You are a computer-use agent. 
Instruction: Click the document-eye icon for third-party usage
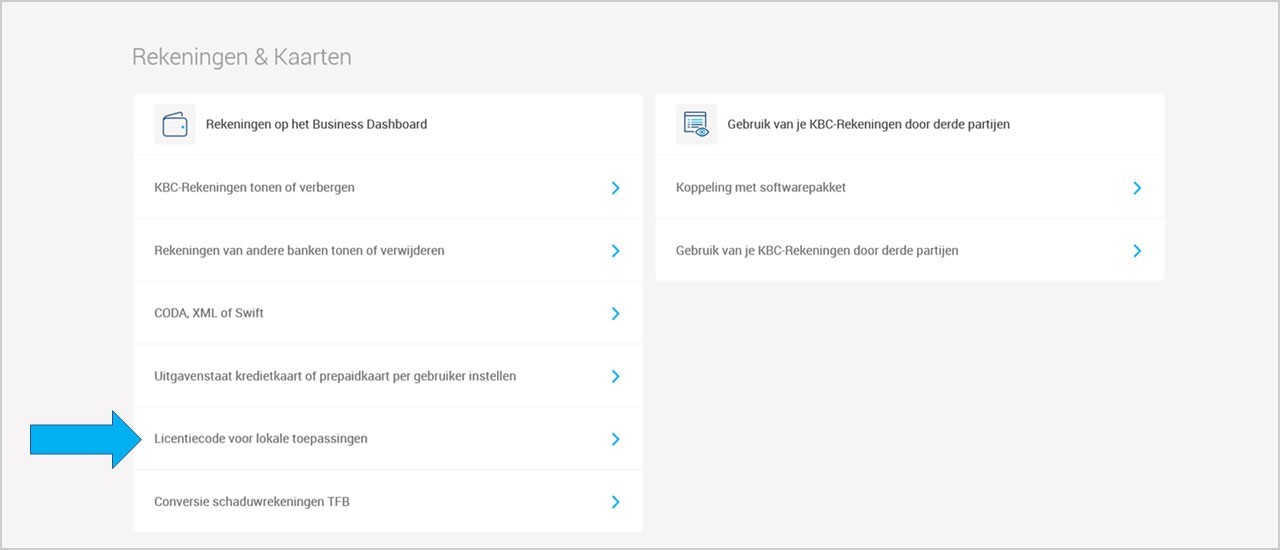click(x=696, y=124)
